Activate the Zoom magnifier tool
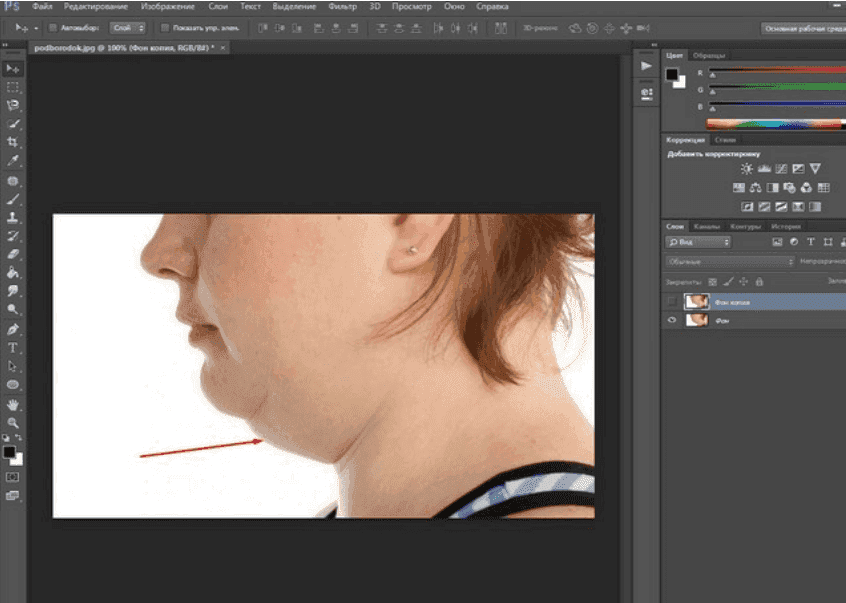 pyautogui.click(x=13, y=423)
